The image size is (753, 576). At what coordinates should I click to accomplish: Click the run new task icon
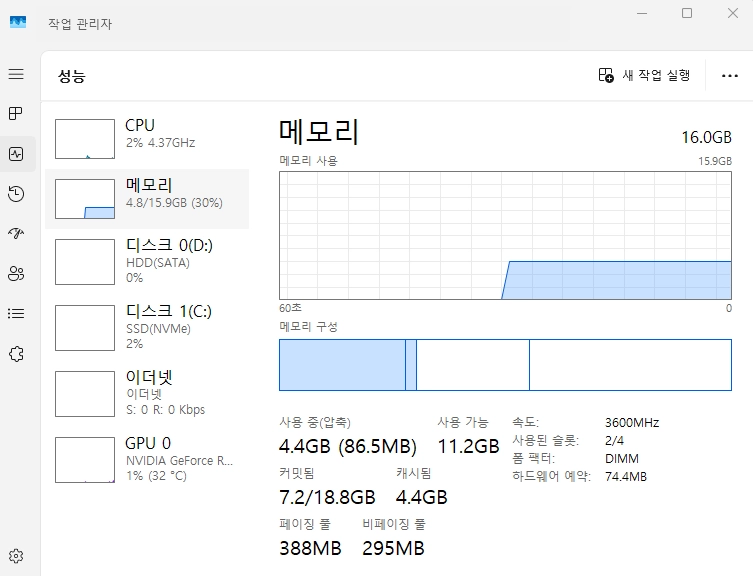point(606,75)
